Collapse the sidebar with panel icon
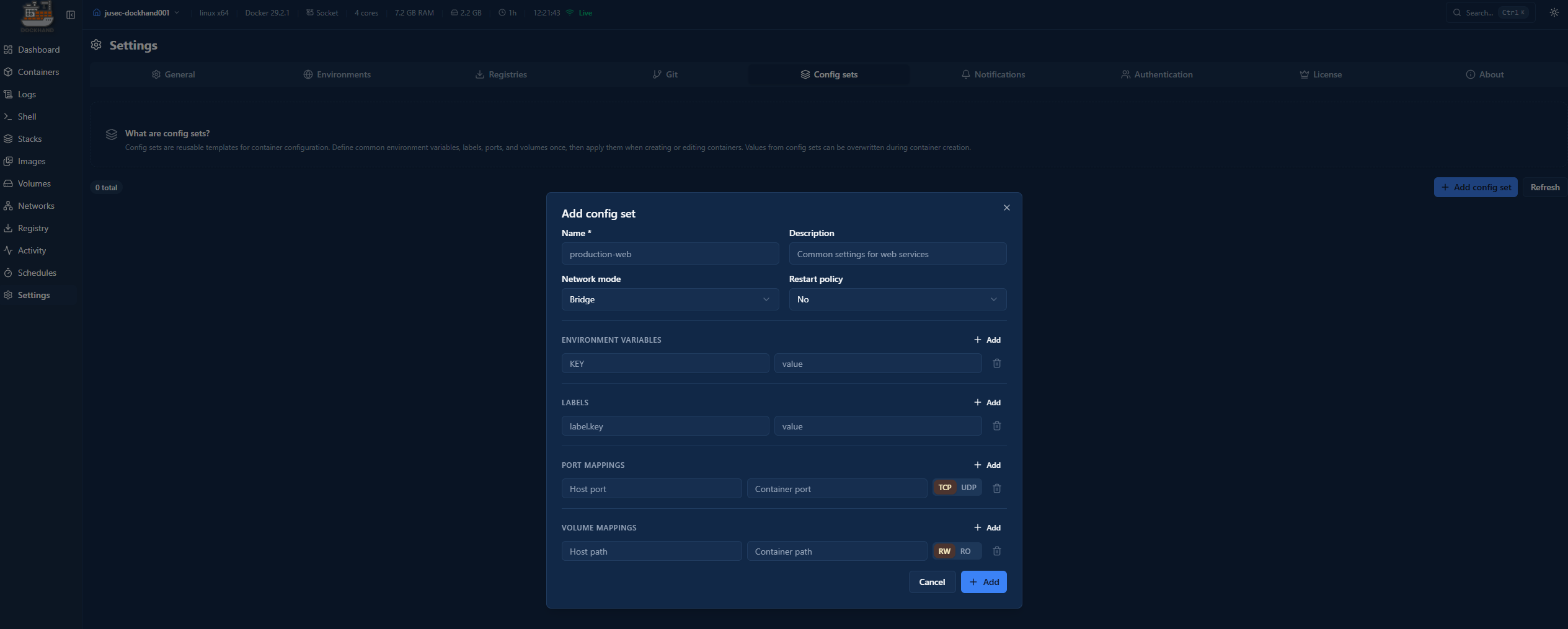The image size is (1568, 629). click(71, 15)
